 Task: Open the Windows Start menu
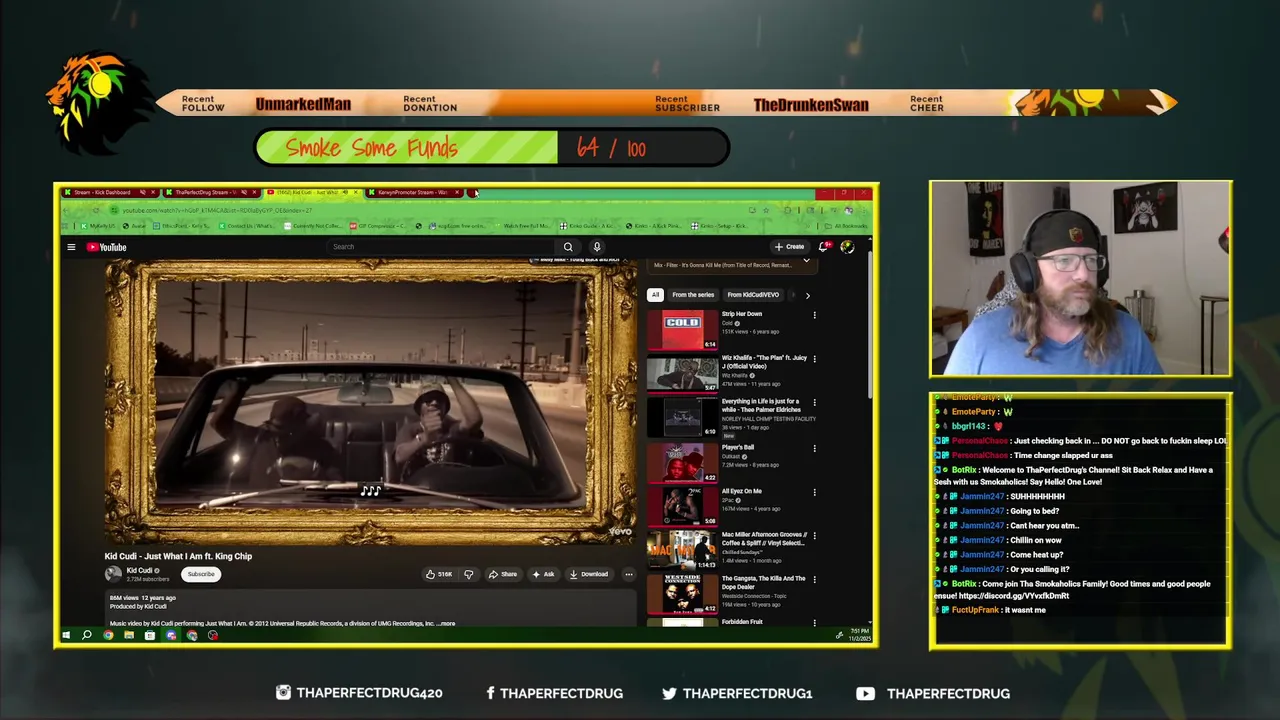[66, 635]
